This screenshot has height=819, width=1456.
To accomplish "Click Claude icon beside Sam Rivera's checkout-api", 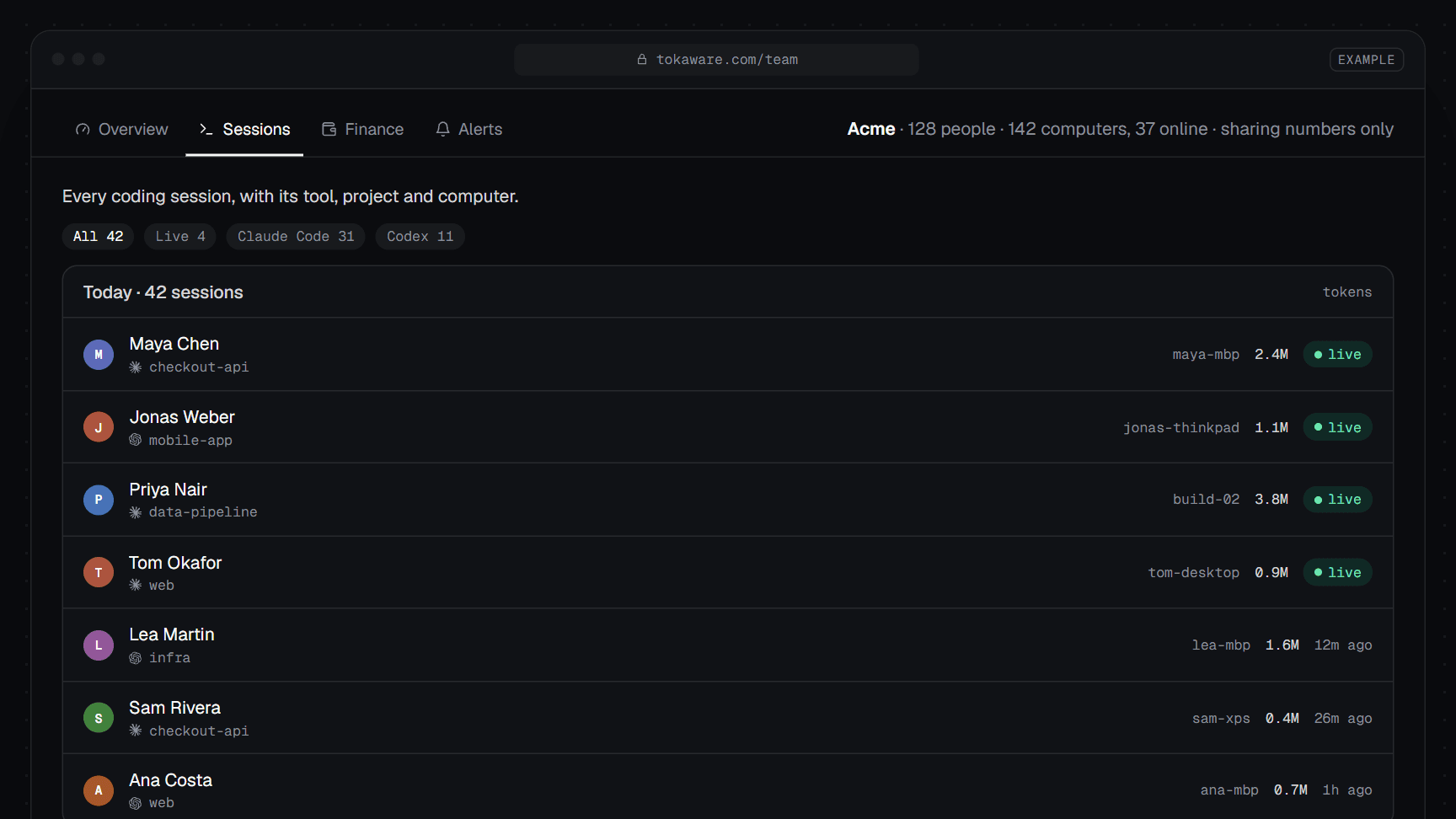I will [136, 731].
